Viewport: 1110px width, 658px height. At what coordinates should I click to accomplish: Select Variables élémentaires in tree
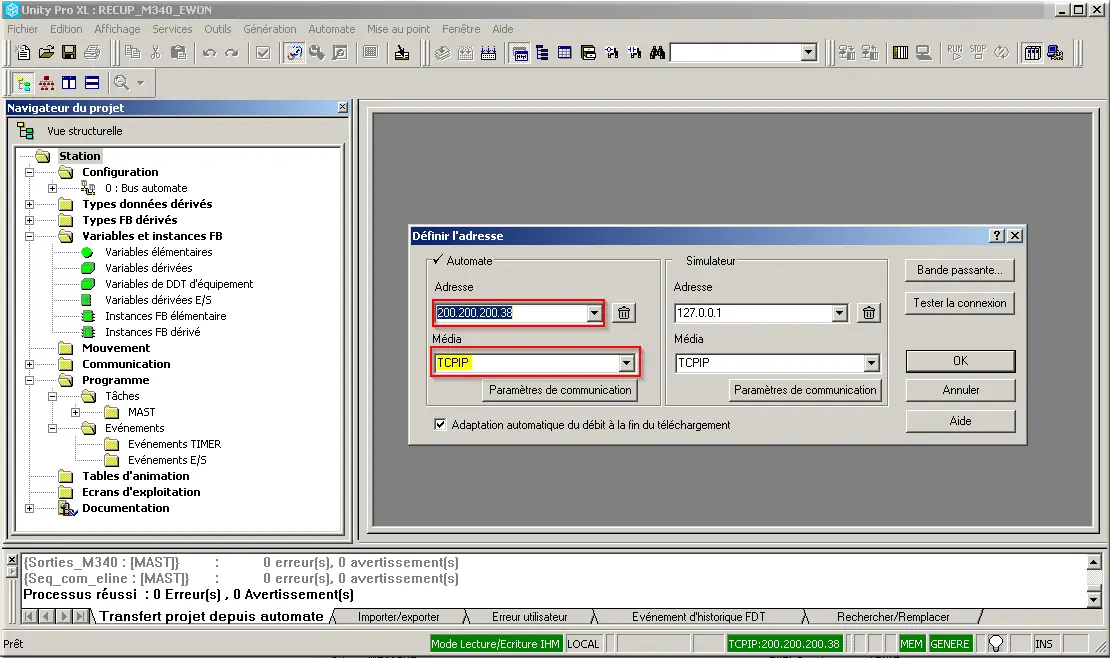tap(159, 252)
